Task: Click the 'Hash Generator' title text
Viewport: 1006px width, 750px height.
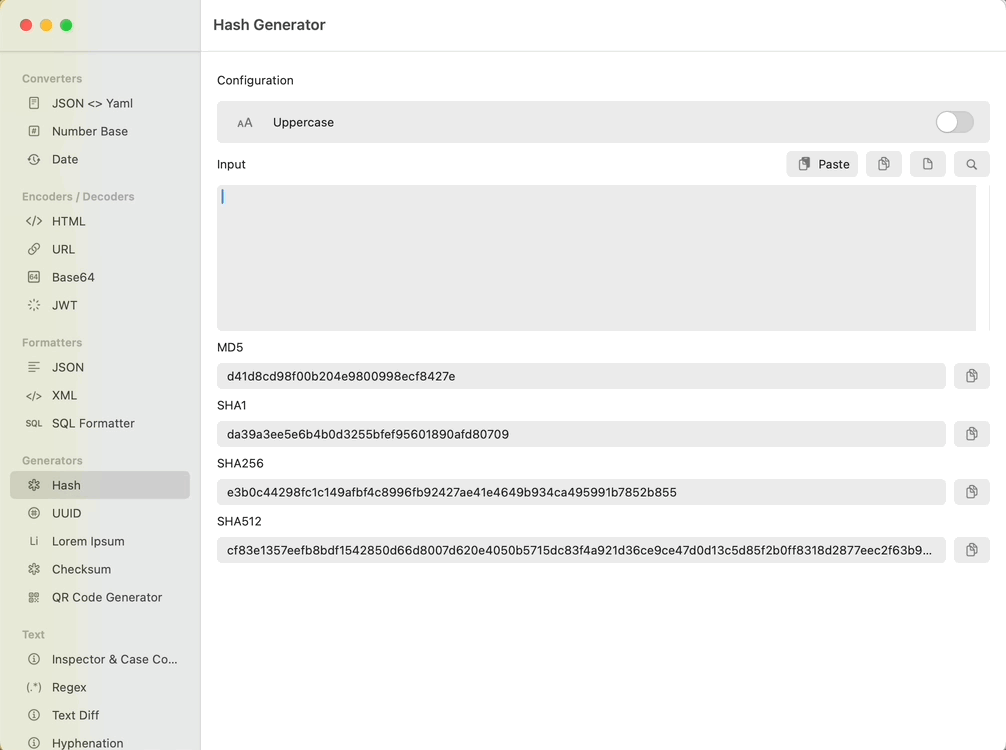Action: coord(269,25)
